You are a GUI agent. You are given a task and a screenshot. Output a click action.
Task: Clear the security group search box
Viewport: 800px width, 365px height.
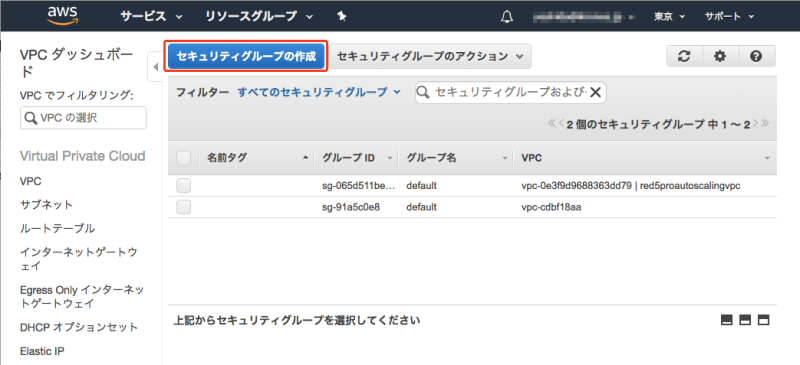(x=595, y=92)
